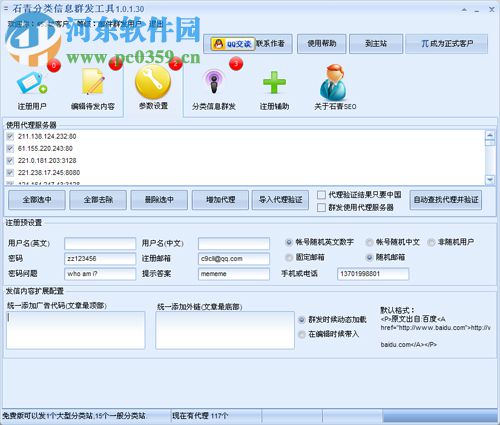Toggle proxy 221.0.181.203:3128 checkbox

click(10, 160)
